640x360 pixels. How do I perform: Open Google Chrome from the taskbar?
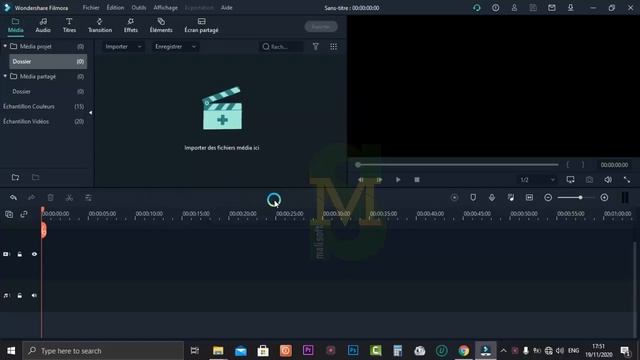[464, 351]
